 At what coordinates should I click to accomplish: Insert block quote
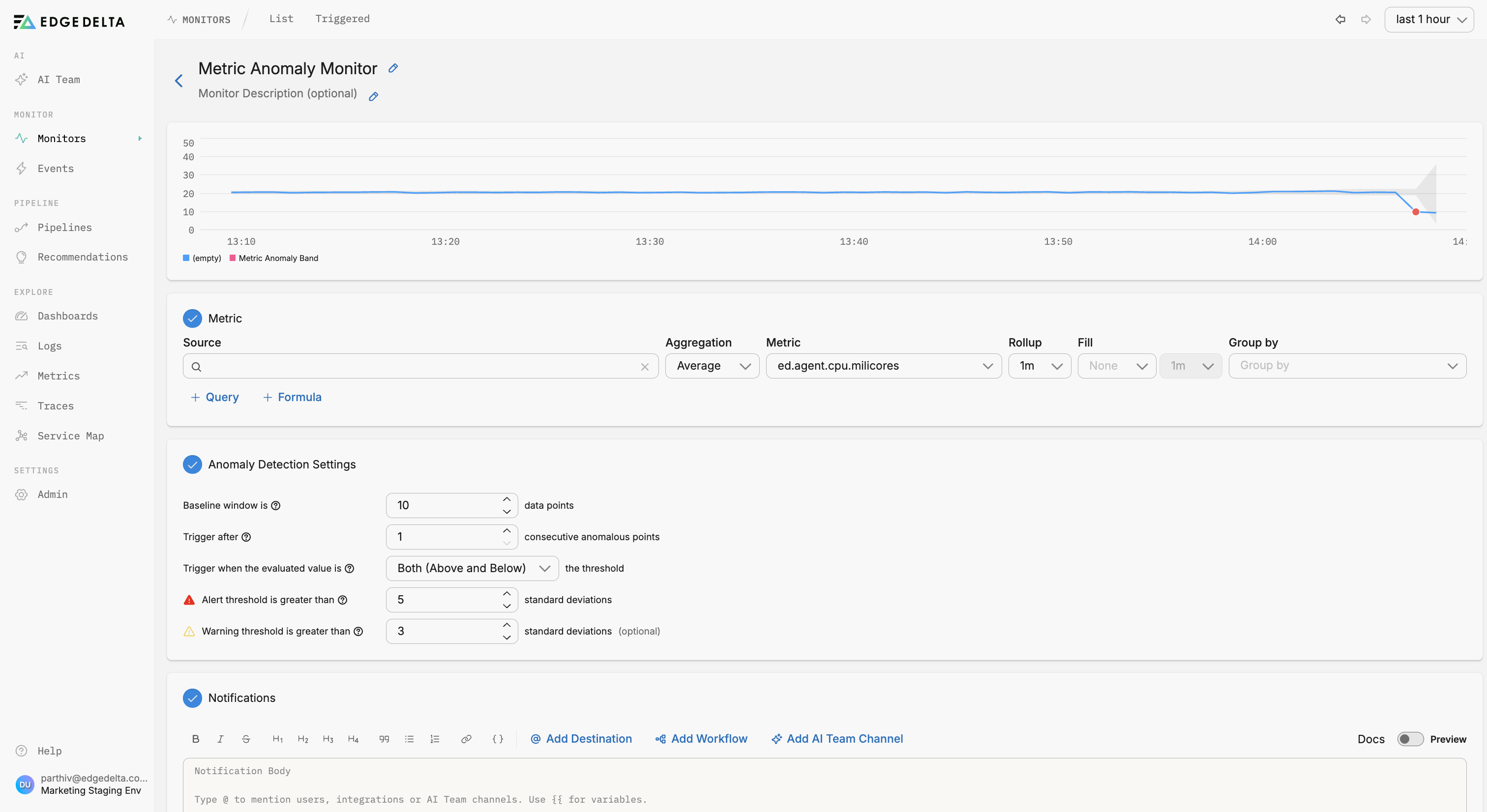coord(384,739)
